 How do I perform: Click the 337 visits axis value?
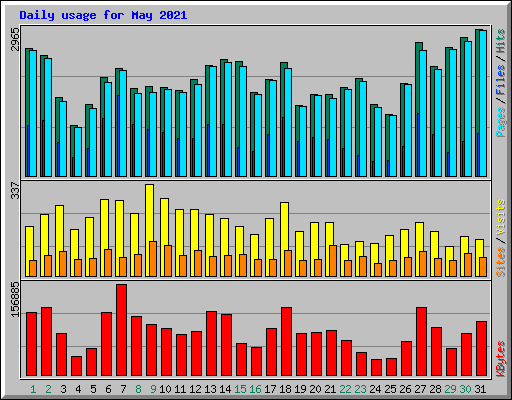pyautogui.click(x=15, y=190)
